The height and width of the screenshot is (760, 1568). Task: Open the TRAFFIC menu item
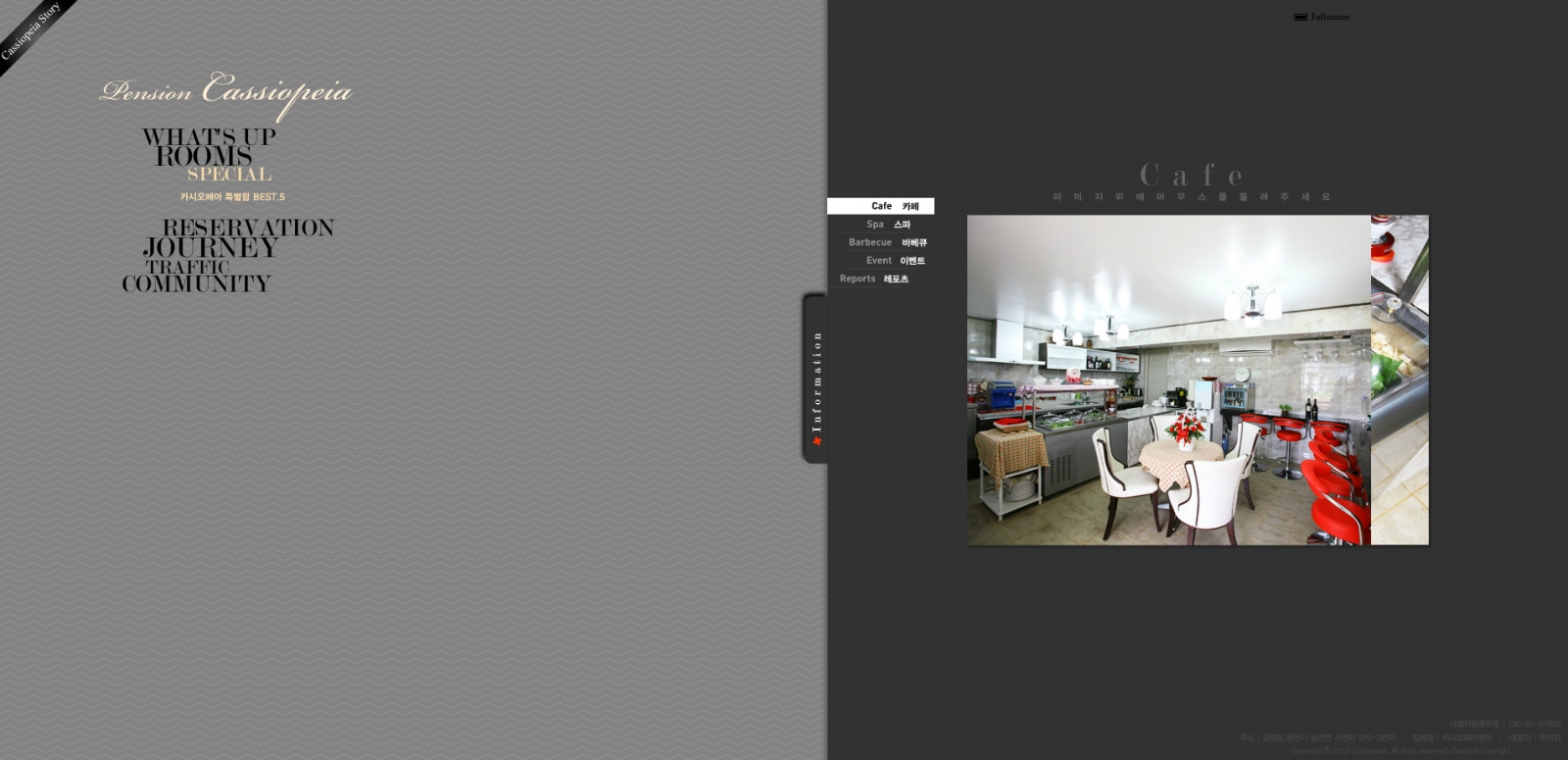pos(187,267)
